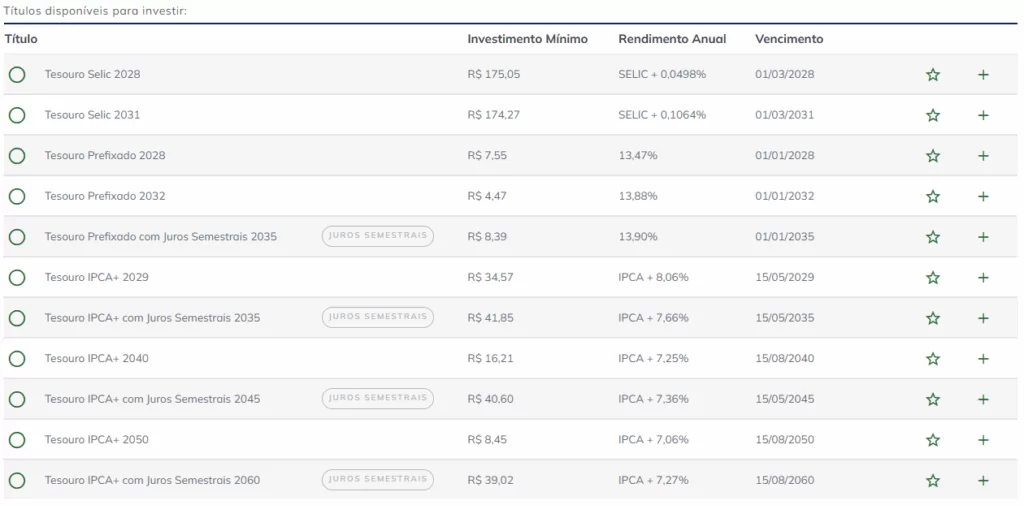Add Tesouro Selic 2031 using plus icon
Viewport: 1024px width, 505px height.
coord(983,116)
